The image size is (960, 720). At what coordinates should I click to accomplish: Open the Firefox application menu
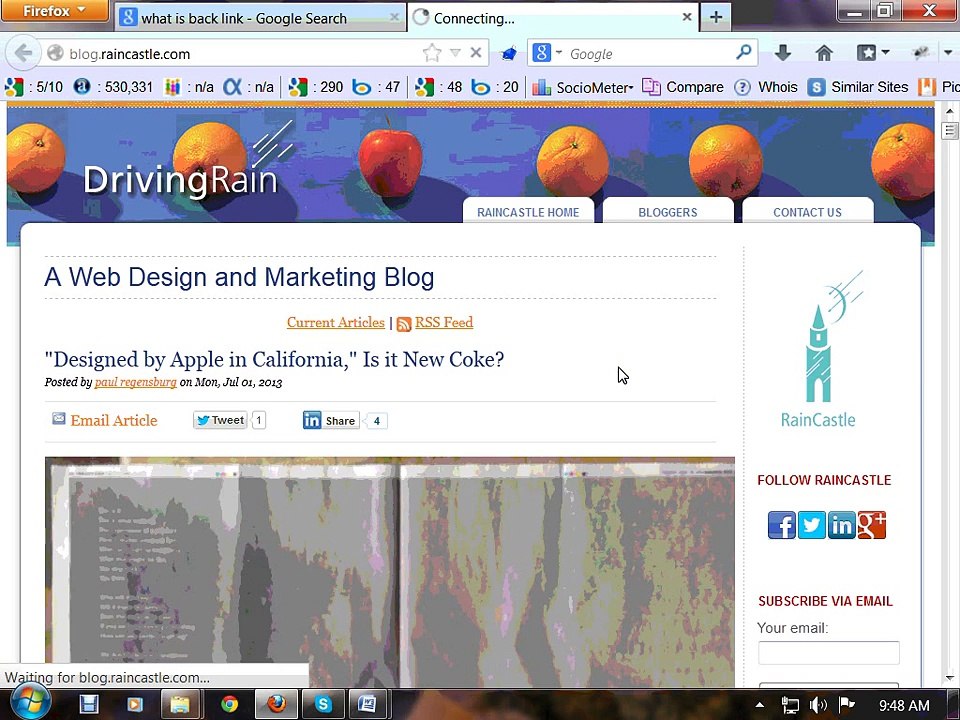coord(54,10)
